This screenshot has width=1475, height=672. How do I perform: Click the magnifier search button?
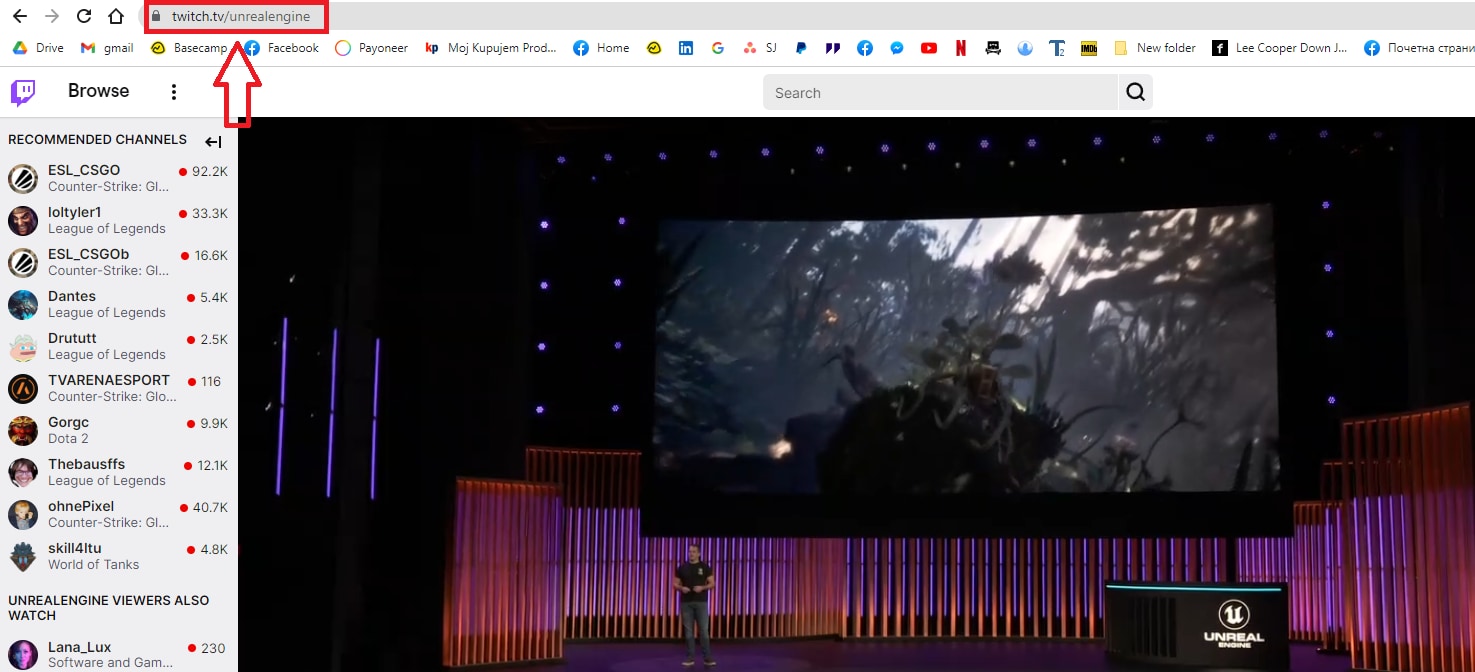(x=1135, y=93)
